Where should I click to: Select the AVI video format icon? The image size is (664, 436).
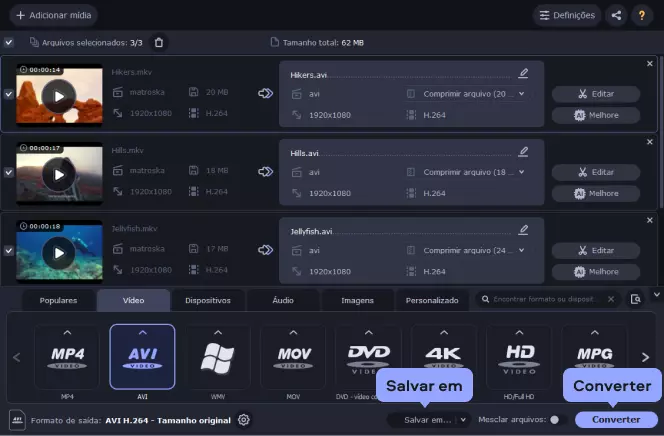click(142, 357)
